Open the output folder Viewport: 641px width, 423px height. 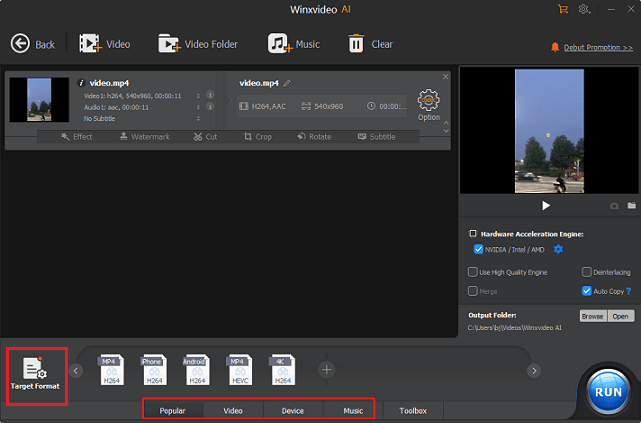tap(621, 316)
